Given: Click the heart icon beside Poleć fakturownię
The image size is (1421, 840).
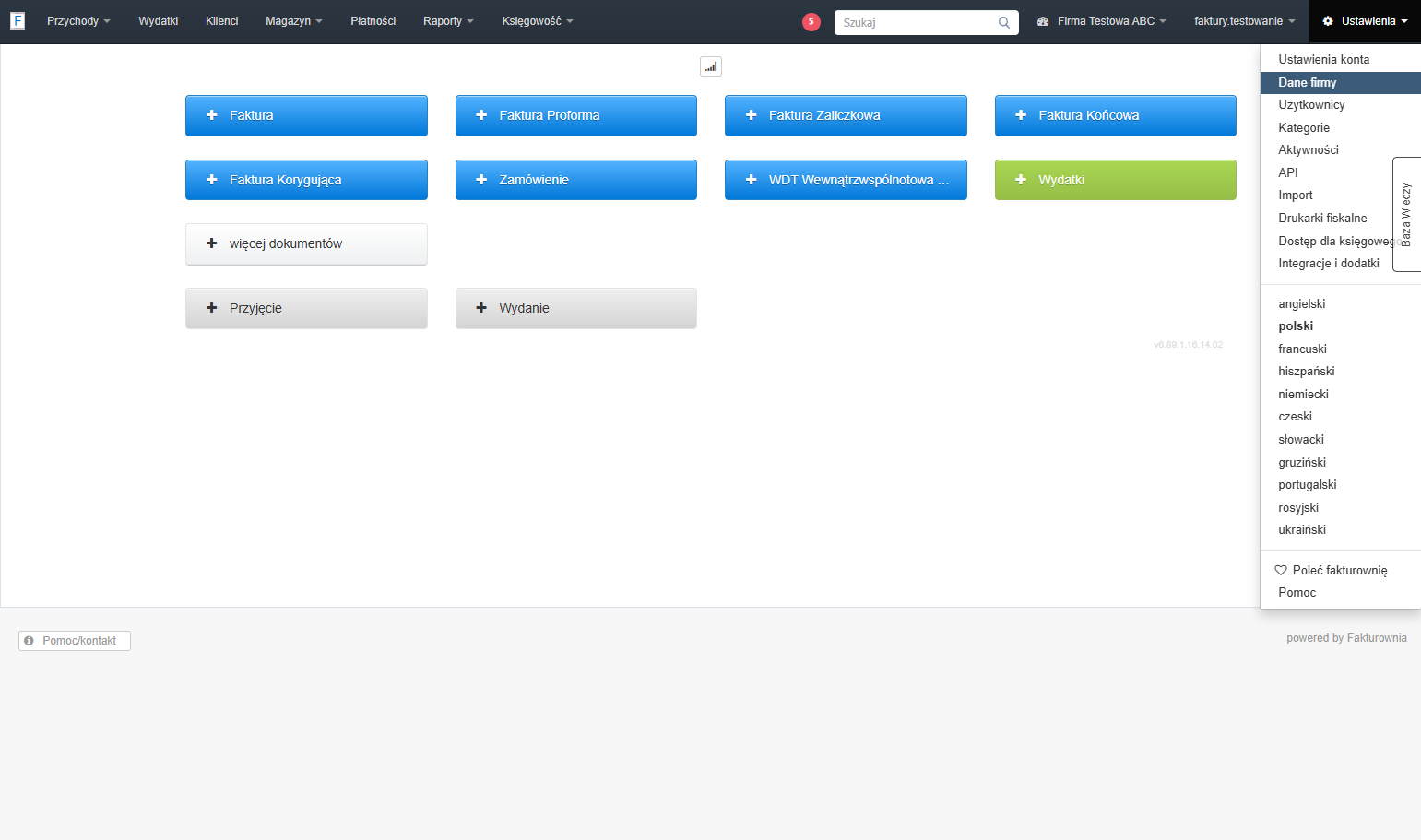Looking at the screenshot, I should click(x=1281, y=570).
